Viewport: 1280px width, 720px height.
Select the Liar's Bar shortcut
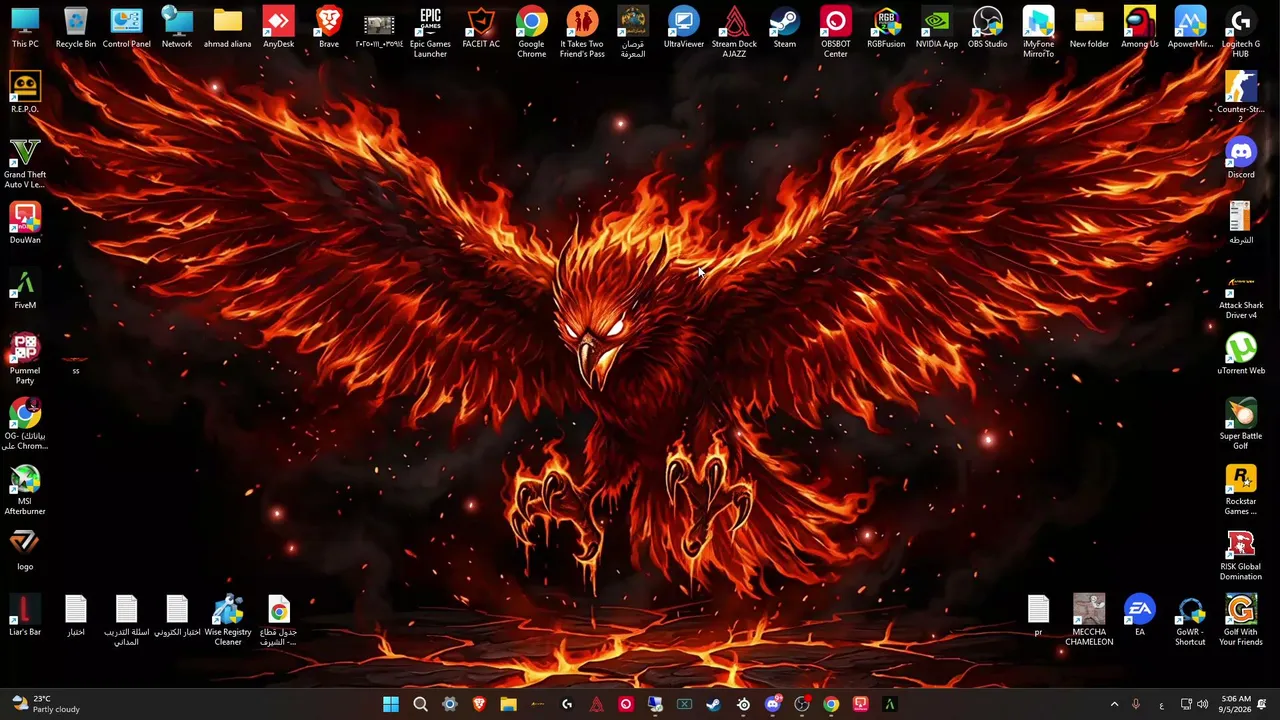[x=25, y=616]
